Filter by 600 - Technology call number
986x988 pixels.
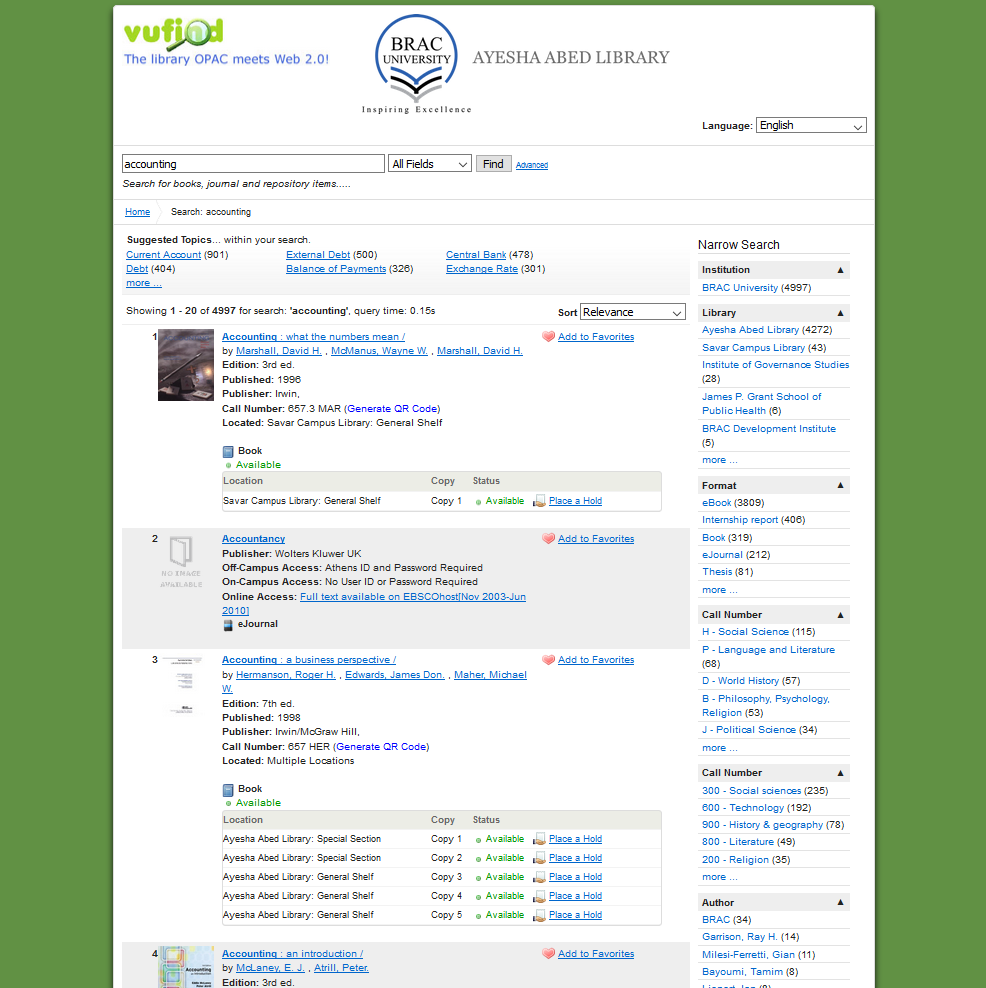pyautogui.click(x=743, y=808)
